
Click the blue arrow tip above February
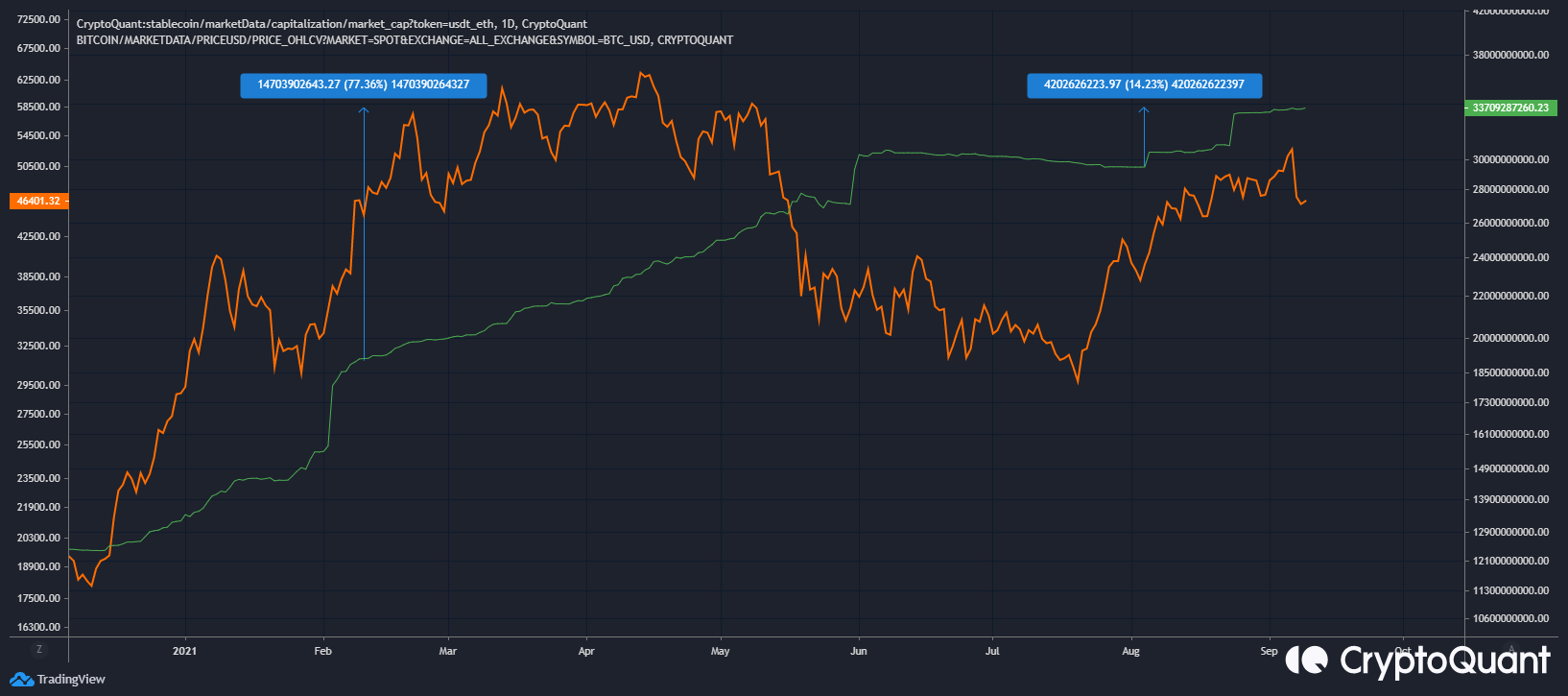(364, 109)
